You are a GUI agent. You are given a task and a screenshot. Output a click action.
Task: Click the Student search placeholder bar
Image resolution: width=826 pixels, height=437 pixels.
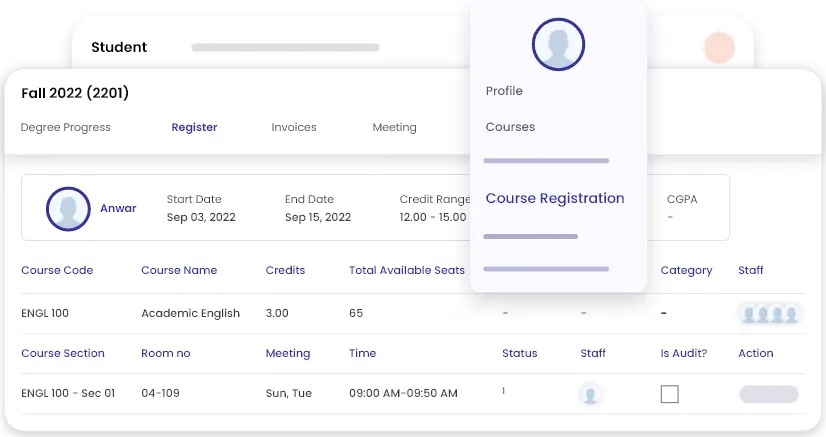tap(286, 47)
